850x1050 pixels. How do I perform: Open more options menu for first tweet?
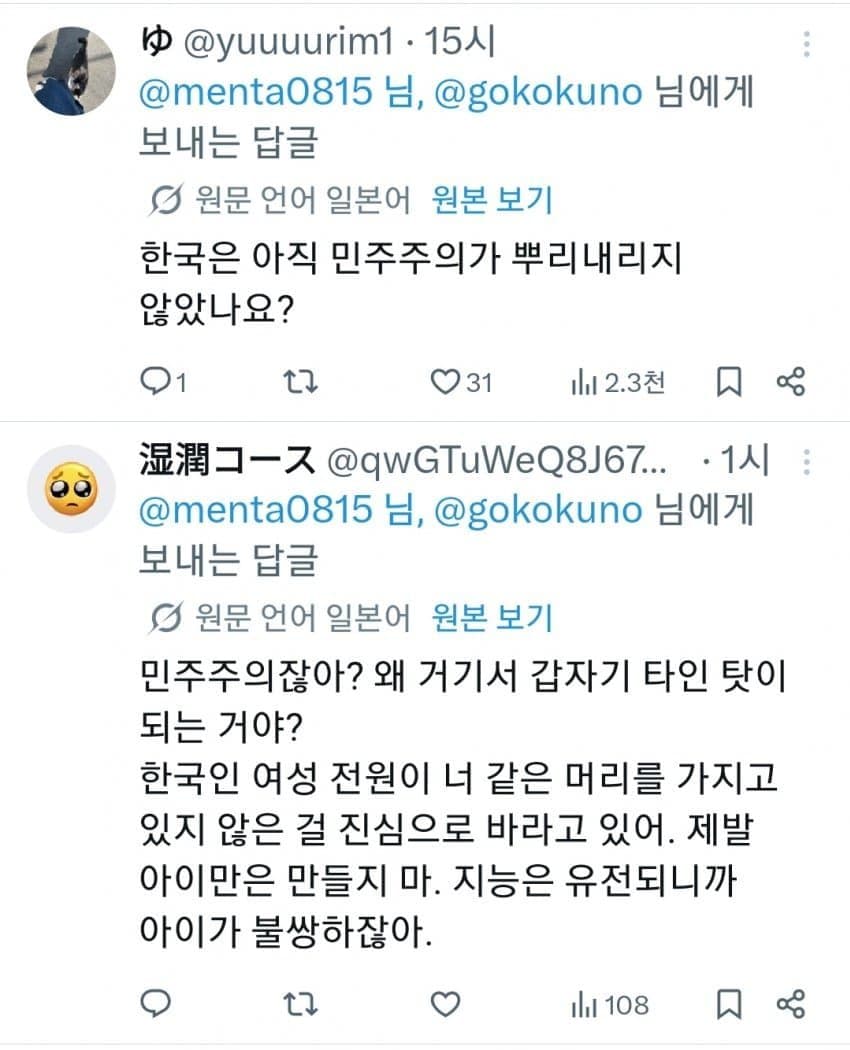(x=806, y=44)
